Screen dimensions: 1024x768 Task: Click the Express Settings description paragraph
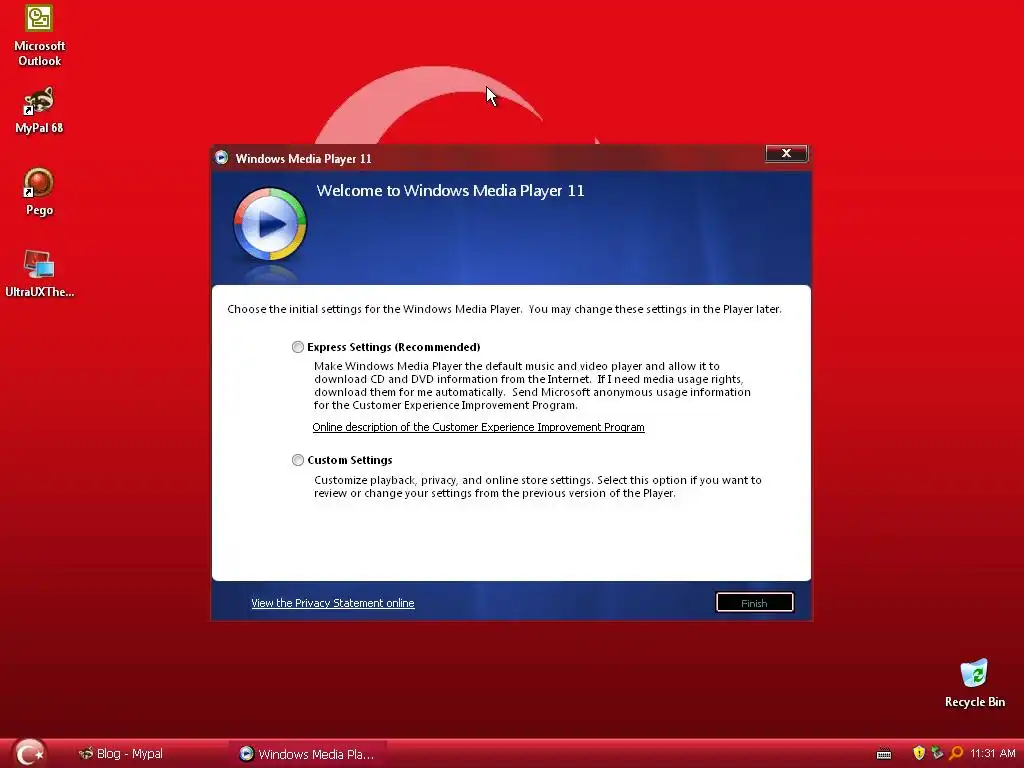tap(532, 385)
